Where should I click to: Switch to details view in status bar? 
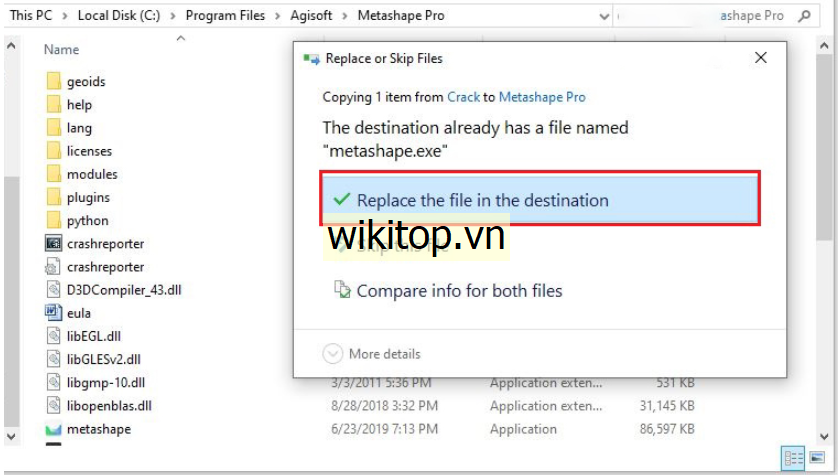pyautogui.click(x=795, y=458)
